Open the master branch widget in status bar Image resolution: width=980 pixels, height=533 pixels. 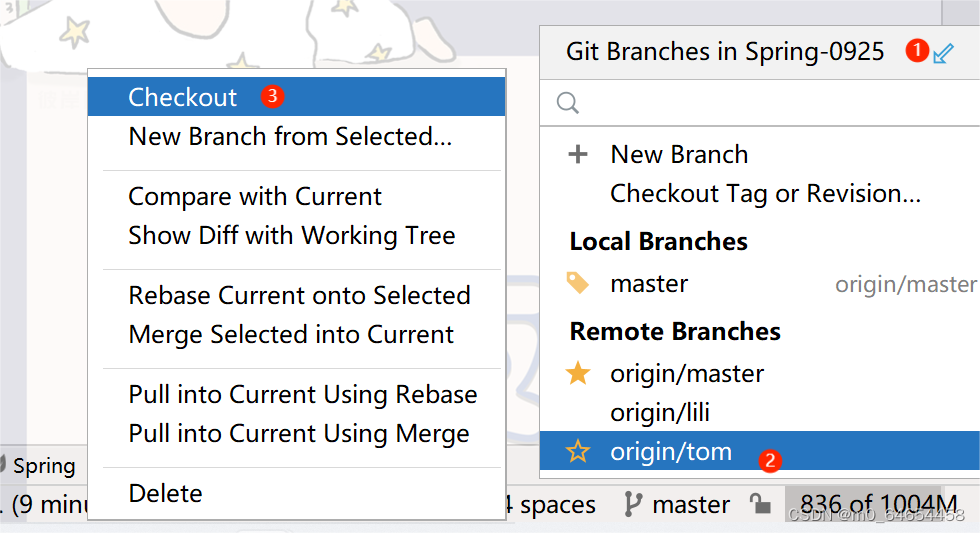(678, 504)
